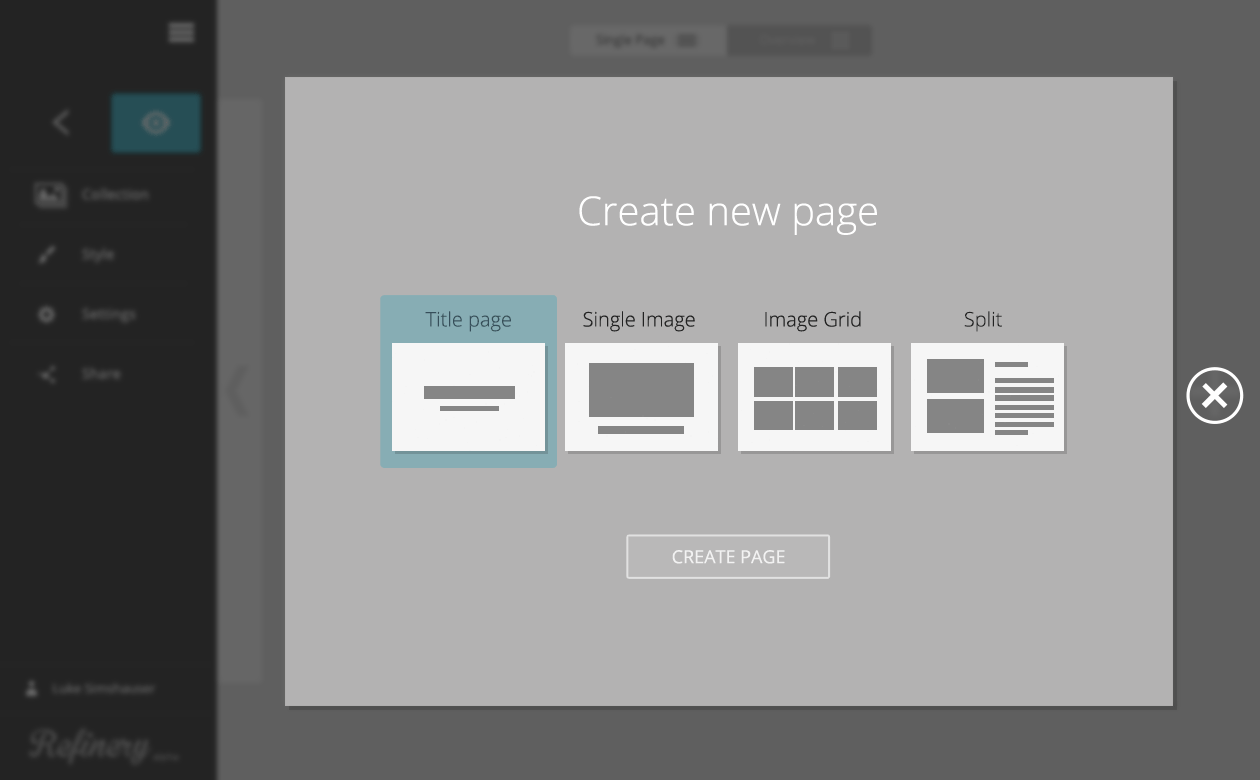Click the Settings gear icon
1260x780 pixels.
coord(47,315)
